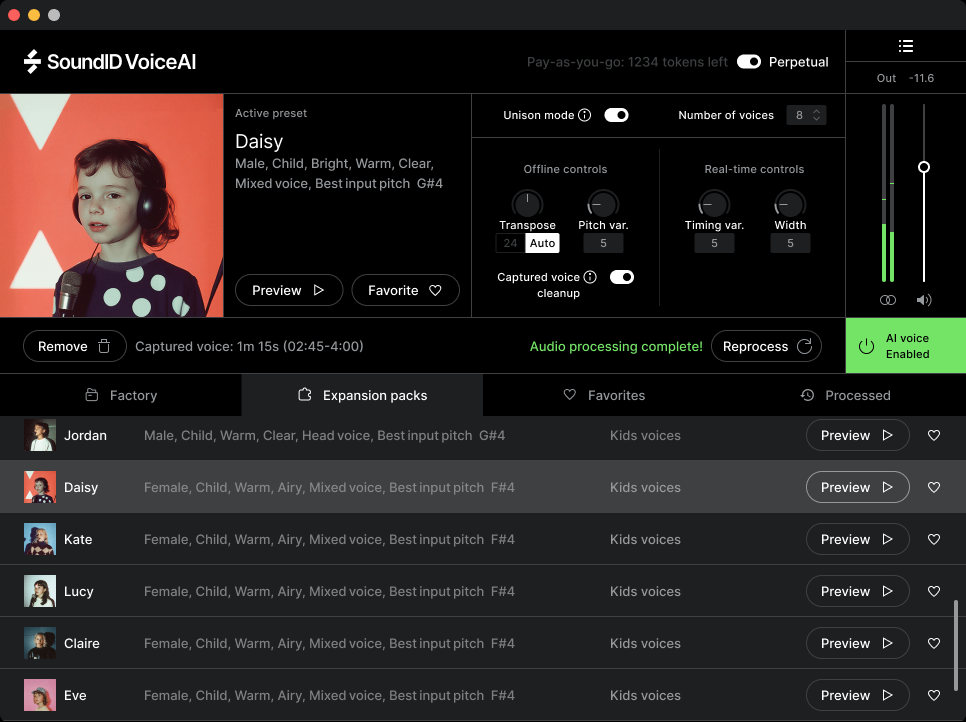This screenshot has width=966, height=722.
Task: Select Auto transpose option
Action: pyautogui.click(x=542, y=243)
